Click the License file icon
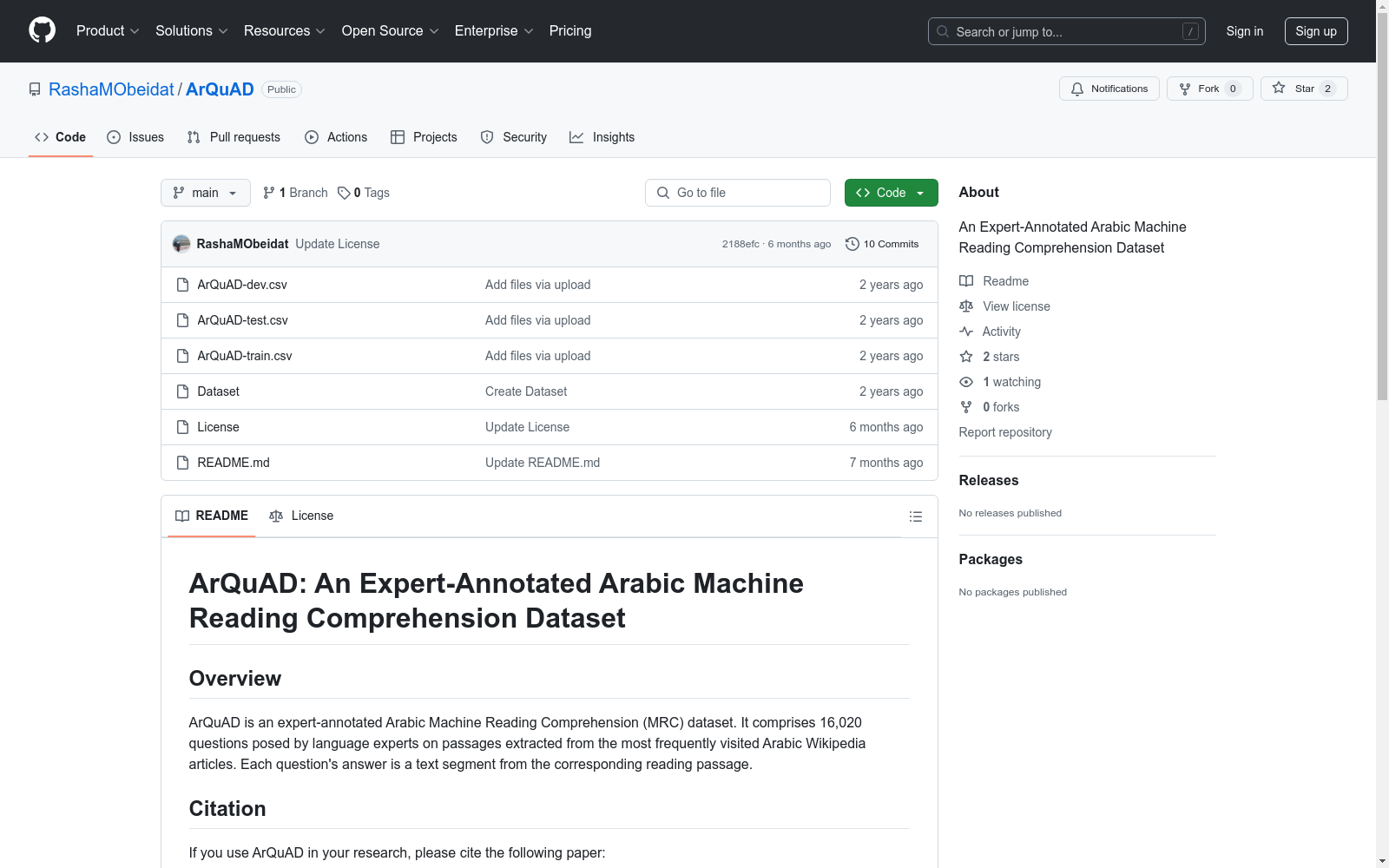The width and height of the screenshot is (1389, 868). [x=182, y=427]
